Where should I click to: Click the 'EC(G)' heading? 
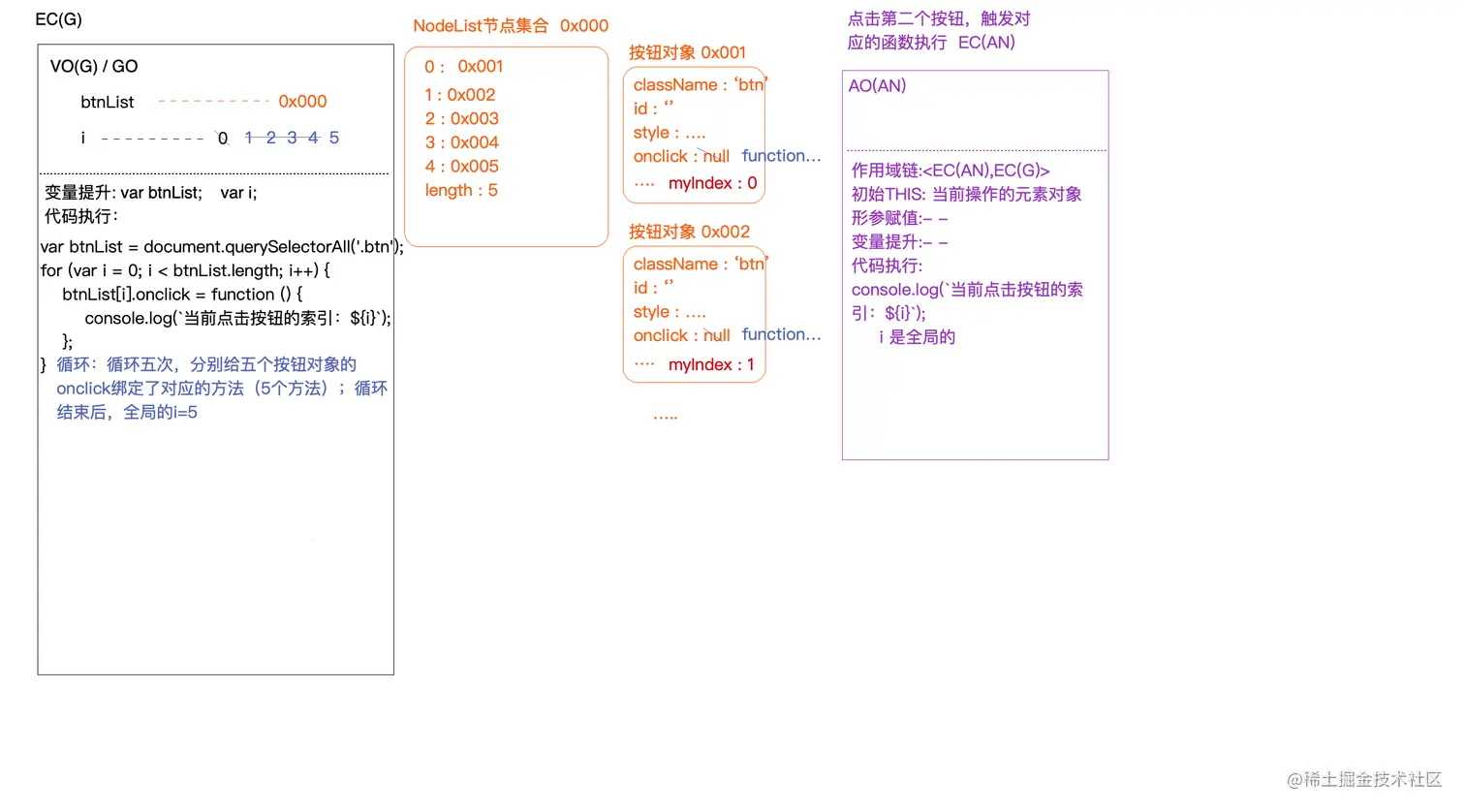click(x=58, y=19)
